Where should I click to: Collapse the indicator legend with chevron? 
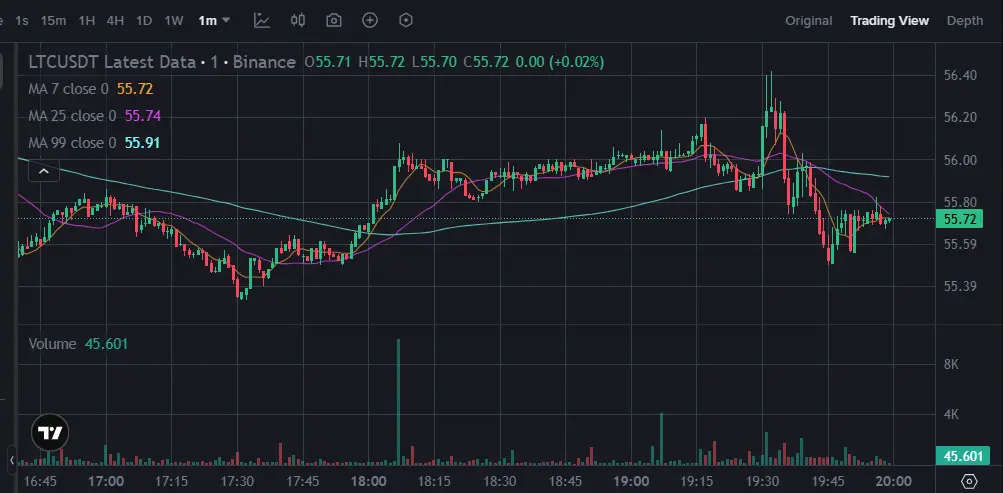44,171
